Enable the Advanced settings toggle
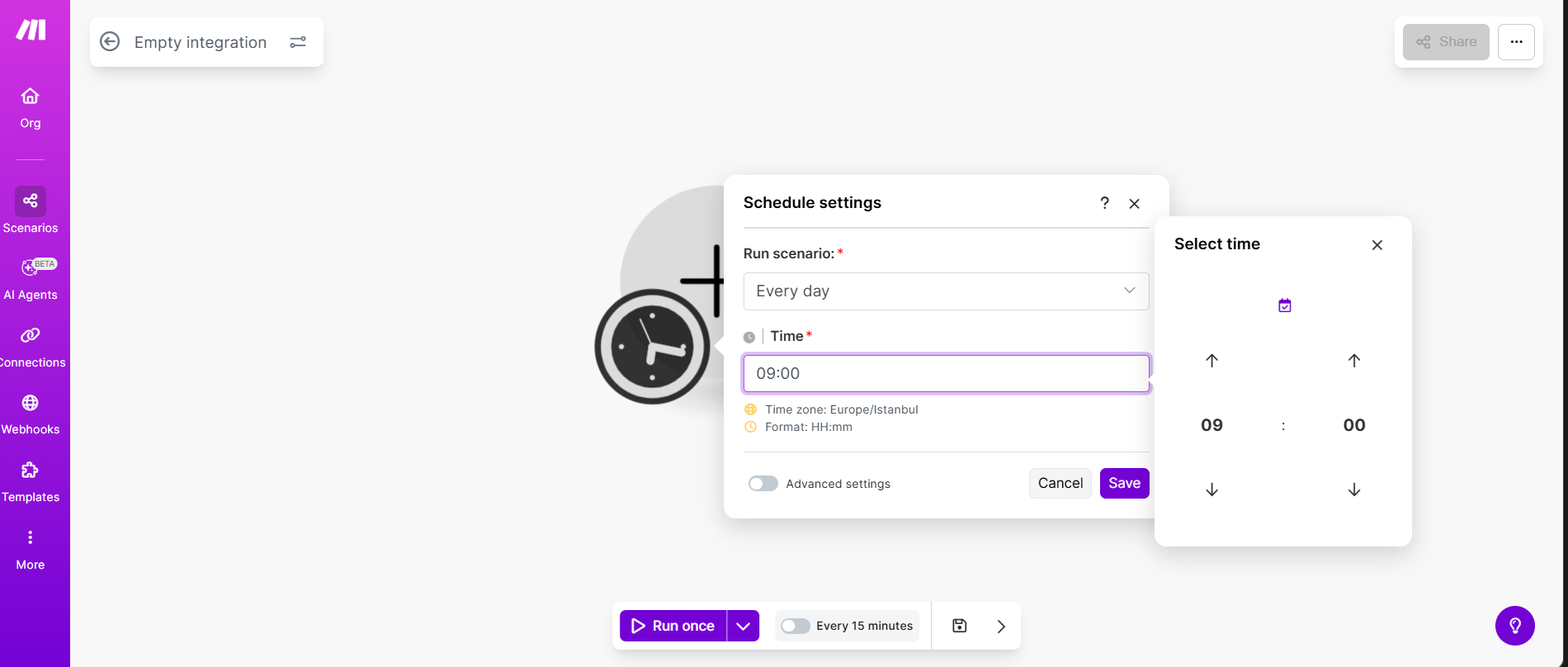This screenshot has width=1568, height=667. [x=763, y=484]
